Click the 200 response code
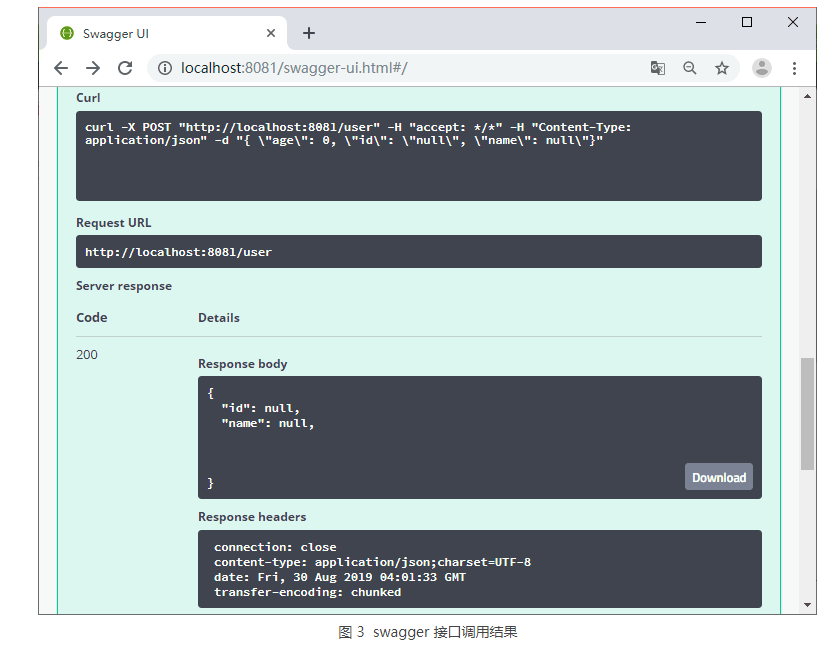 click(x=87, y=355)
